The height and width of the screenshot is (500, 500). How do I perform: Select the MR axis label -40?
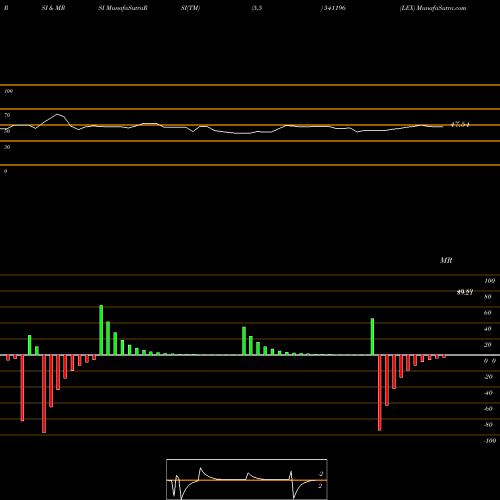pyautogui.click(x=488, y=393)
